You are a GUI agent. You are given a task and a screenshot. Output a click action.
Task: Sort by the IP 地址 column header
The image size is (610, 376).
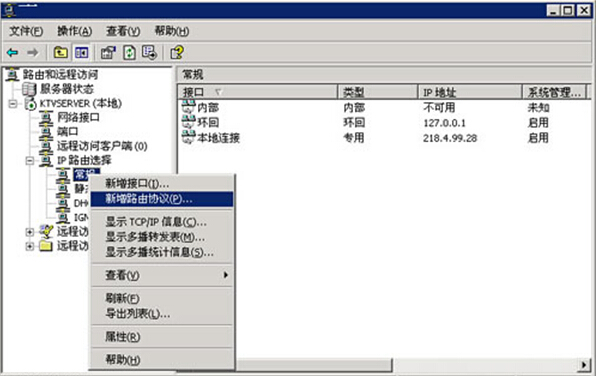tap(470, 92)
